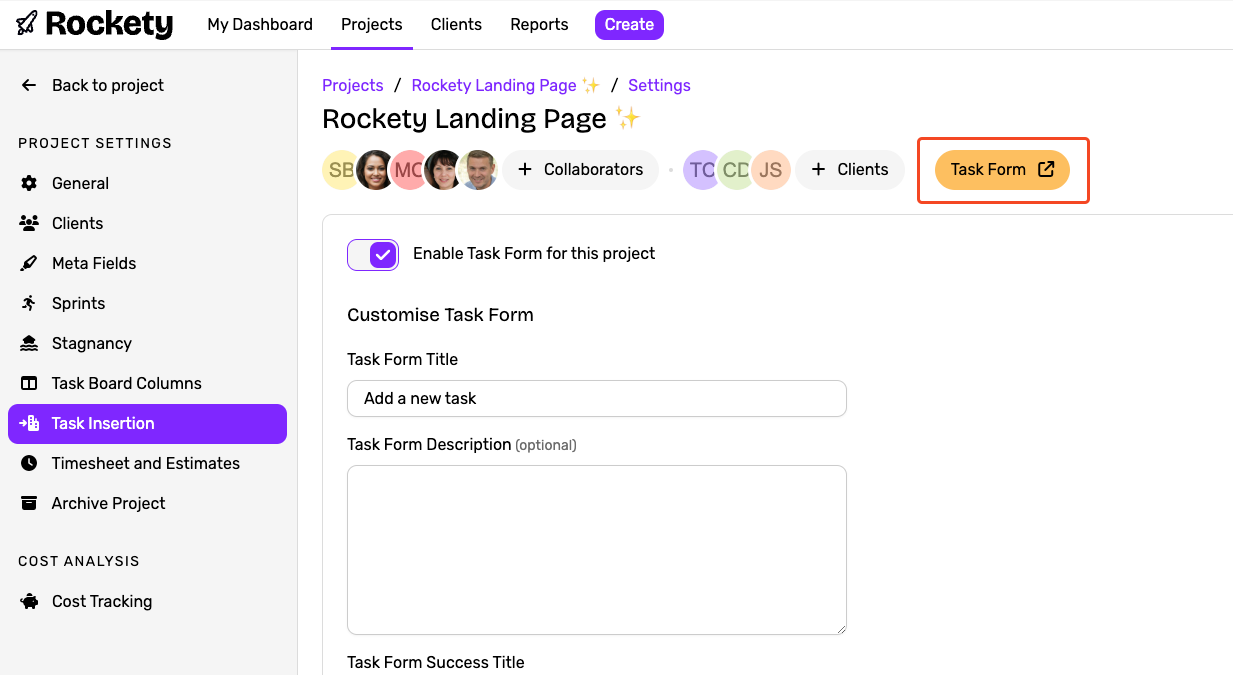Click the plus icon beside Clients button
Screen dimensions: 1233x675
coord(818,169)
